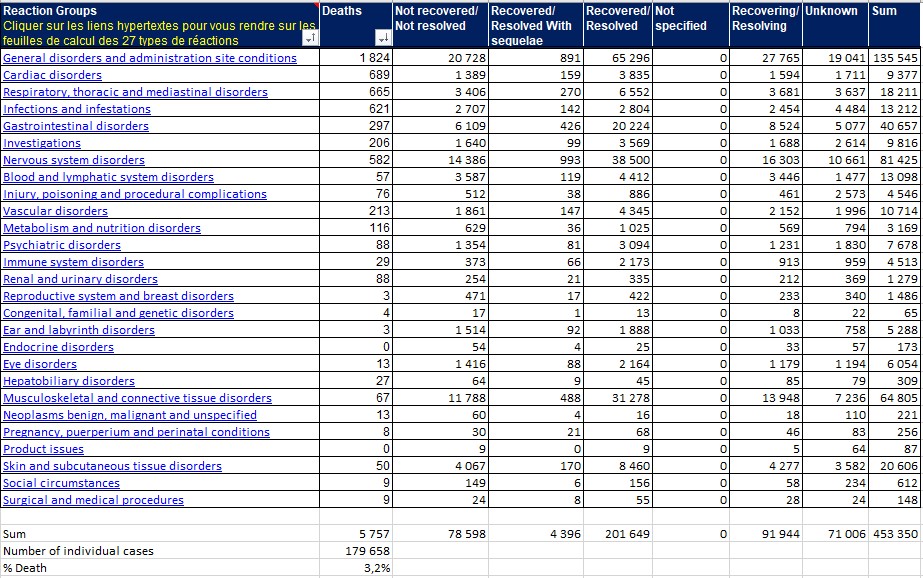This screenshot has height=578, width=923.
Task: Open Metabolism and nutrition disorders link
Action: point(102,228)
